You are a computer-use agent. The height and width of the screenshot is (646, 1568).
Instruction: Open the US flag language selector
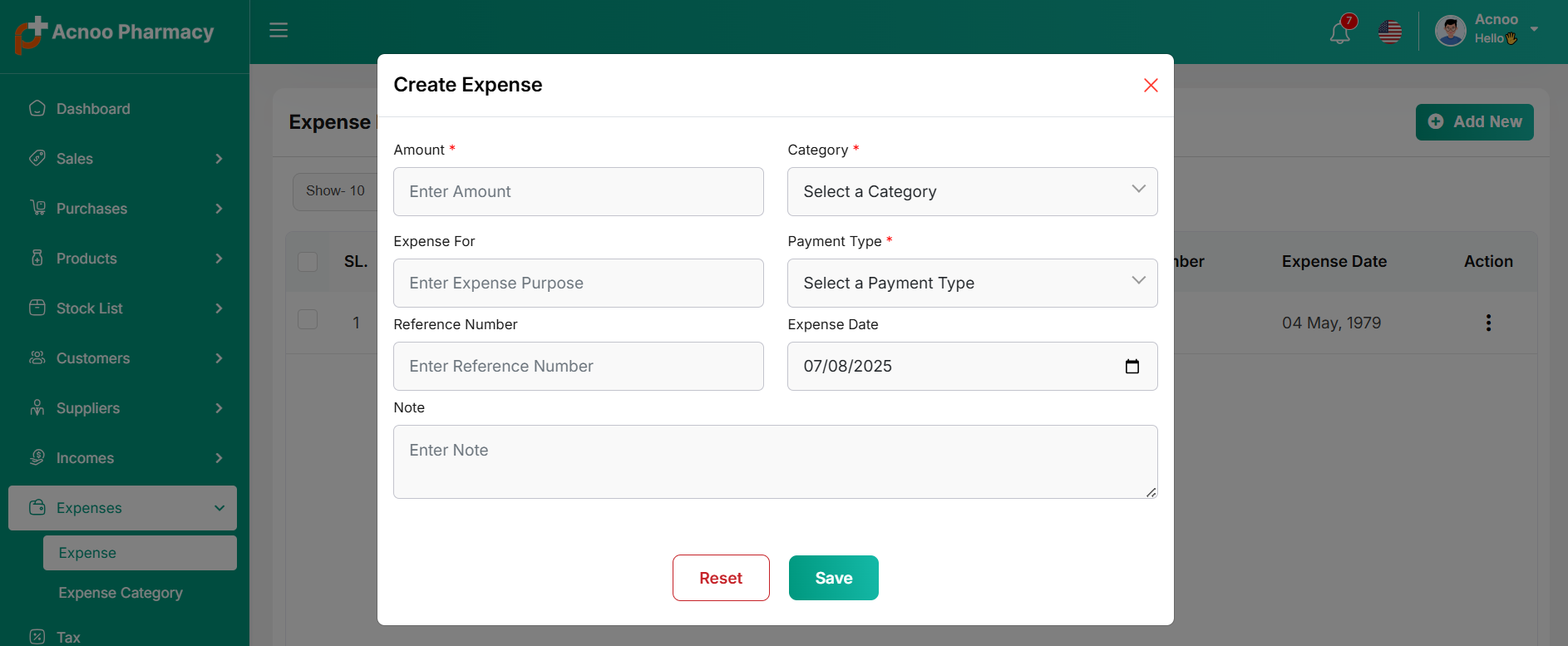(x=1389, y=32)
